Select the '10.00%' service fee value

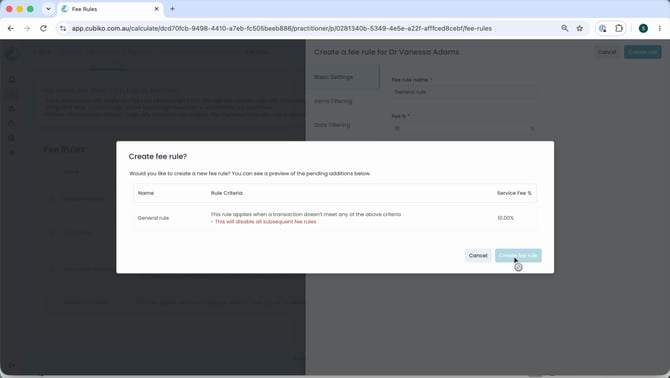505,218
